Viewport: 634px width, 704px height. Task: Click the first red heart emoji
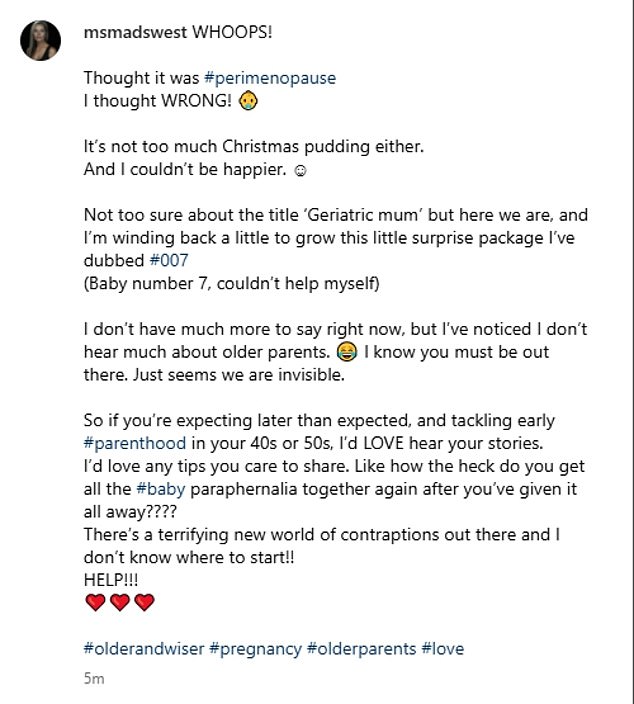pos(95,602)
